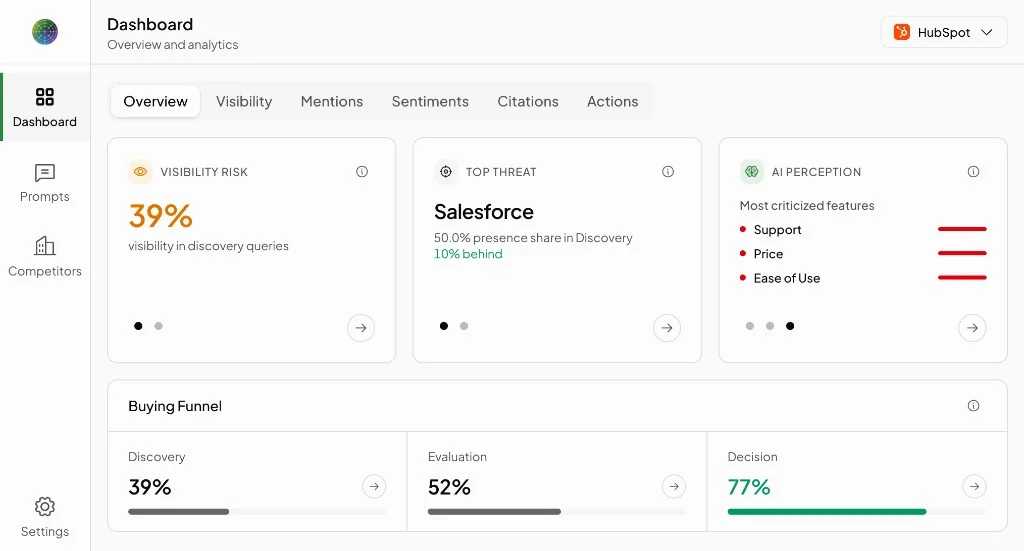The width and height of the screenshot is (1024, 551).
Task: Select first slide dot in Visibility Risk
Action: pyautogui.click(x=138, y=326)
